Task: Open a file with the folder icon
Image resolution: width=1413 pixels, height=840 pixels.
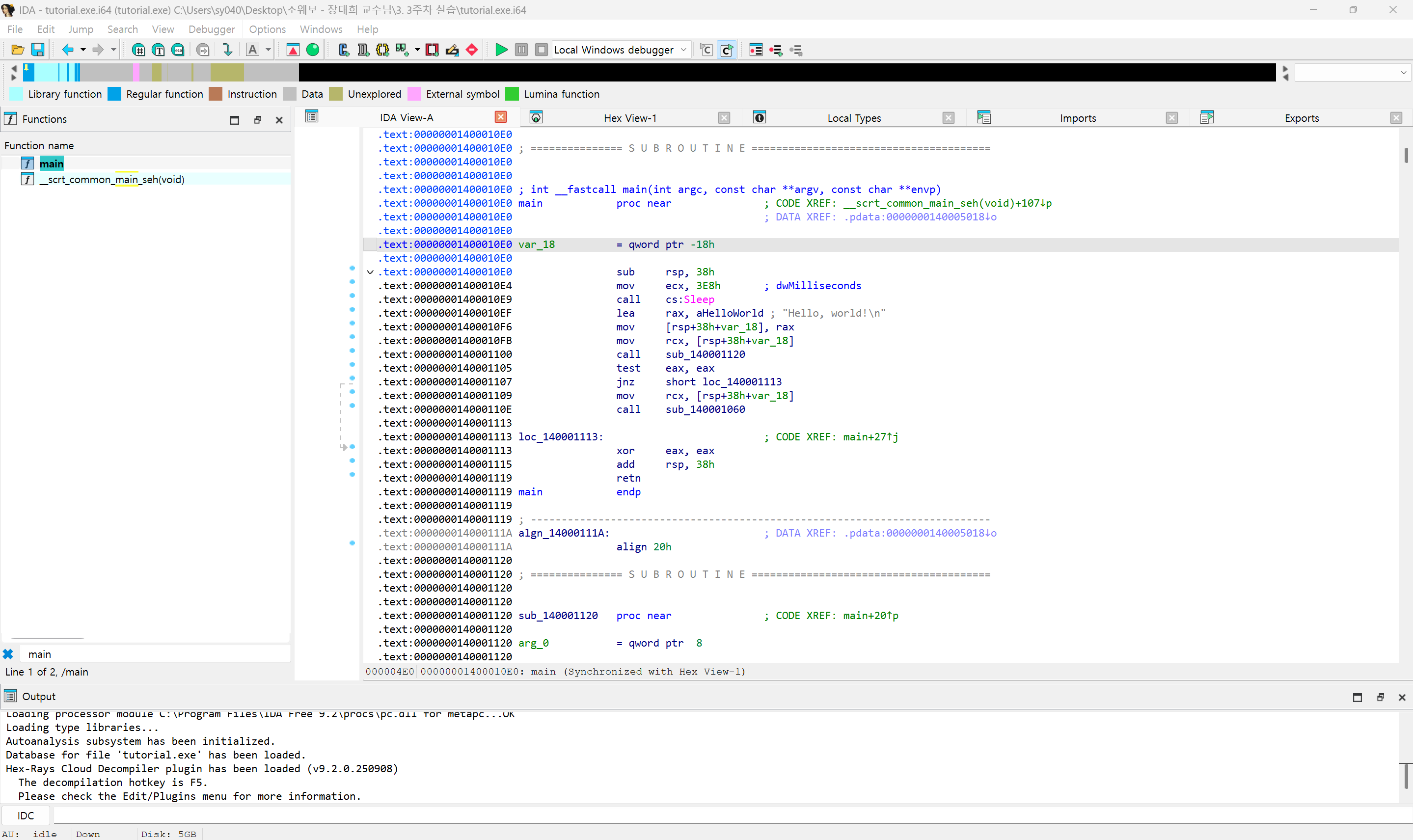Action: point(18,50)
